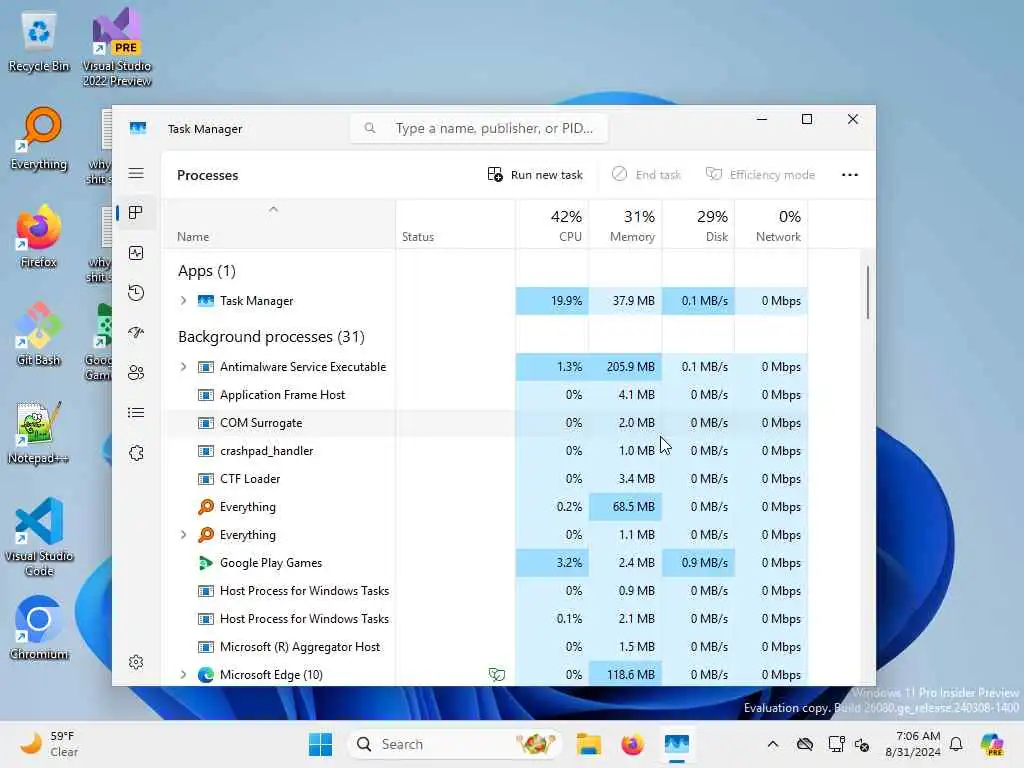Click the Apps (1) group heading
The width and height of the screenshot is (1024, 768).
[x=206, y=271]
